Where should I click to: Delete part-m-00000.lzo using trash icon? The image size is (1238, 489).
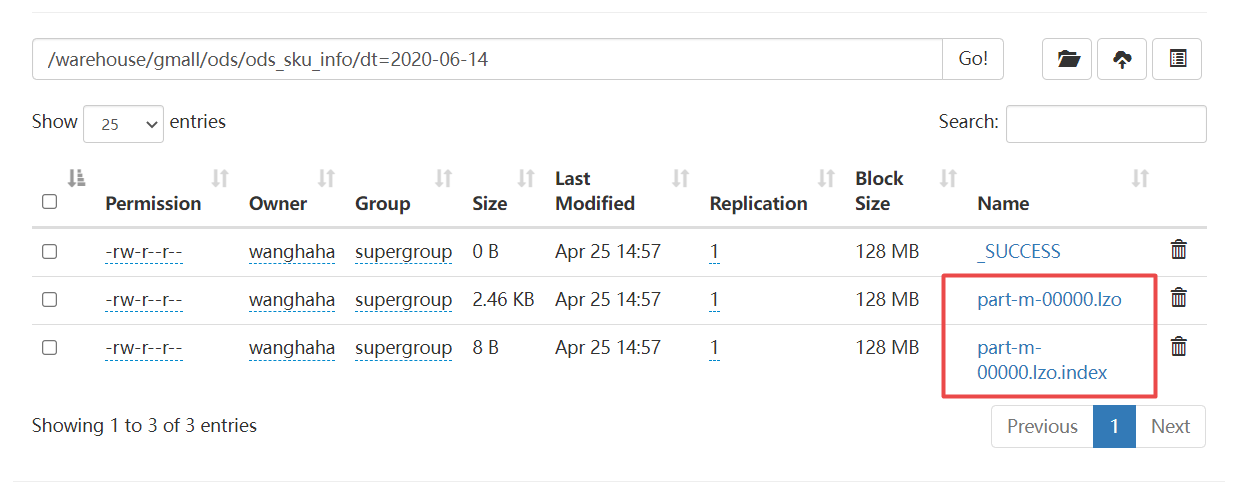point(1179,297)
